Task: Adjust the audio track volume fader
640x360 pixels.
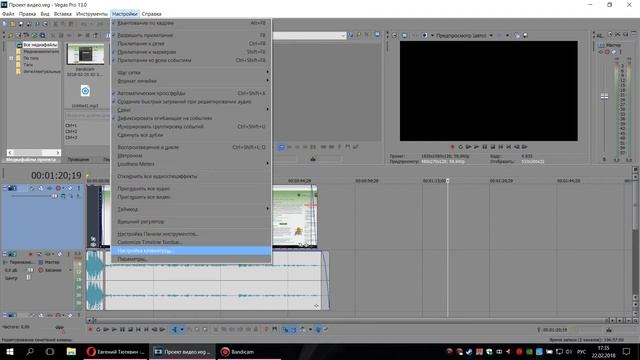Action: (31, 270)
